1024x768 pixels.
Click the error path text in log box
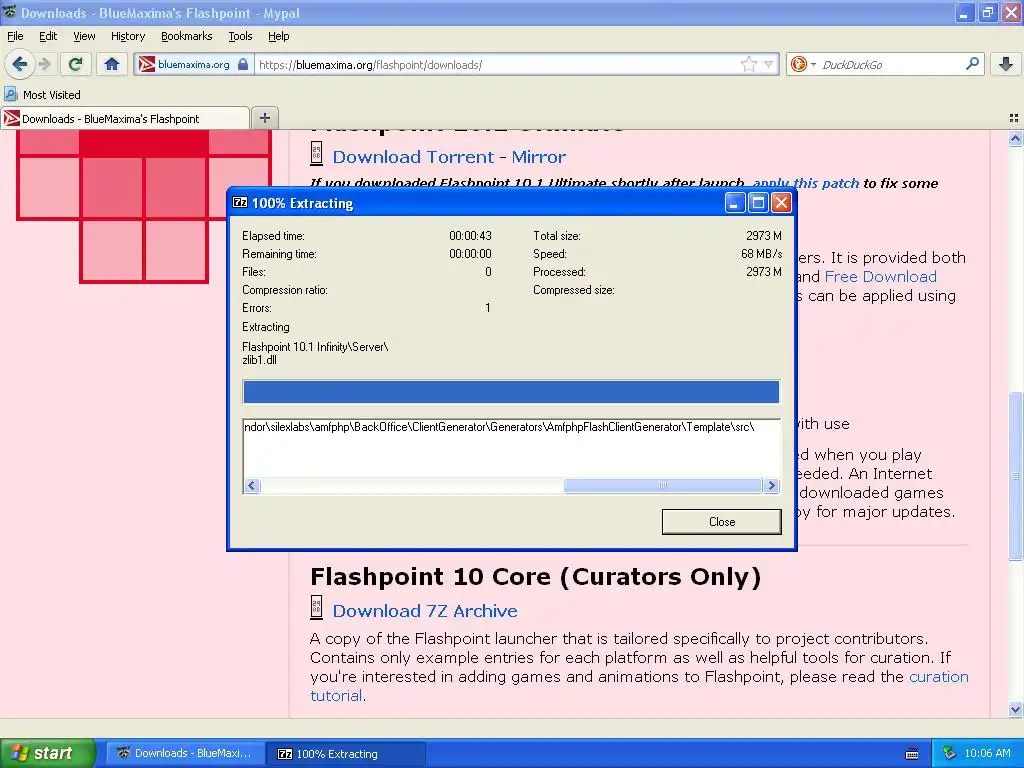point(499,427)
